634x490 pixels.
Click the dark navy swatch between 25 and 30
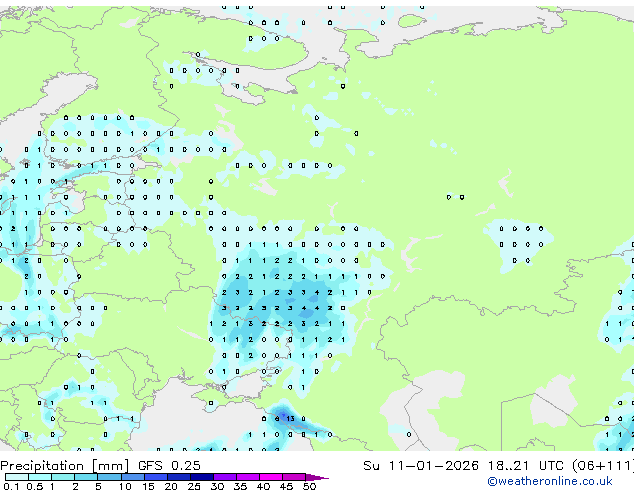[x=201, y=477]
